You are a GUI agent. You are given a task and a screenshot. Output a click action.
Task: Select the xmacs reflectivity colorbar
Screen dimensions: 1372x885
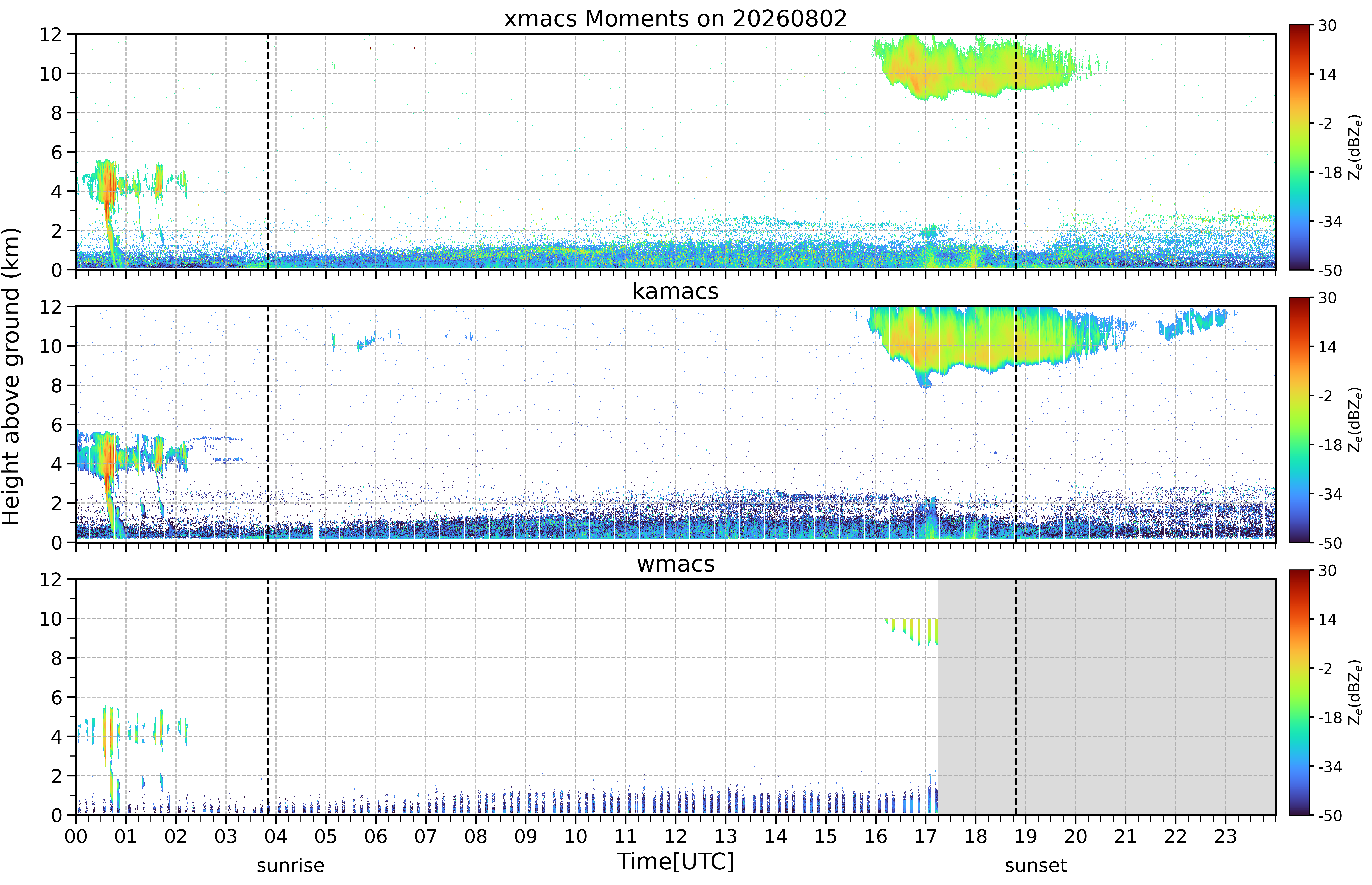[1299, 147]
